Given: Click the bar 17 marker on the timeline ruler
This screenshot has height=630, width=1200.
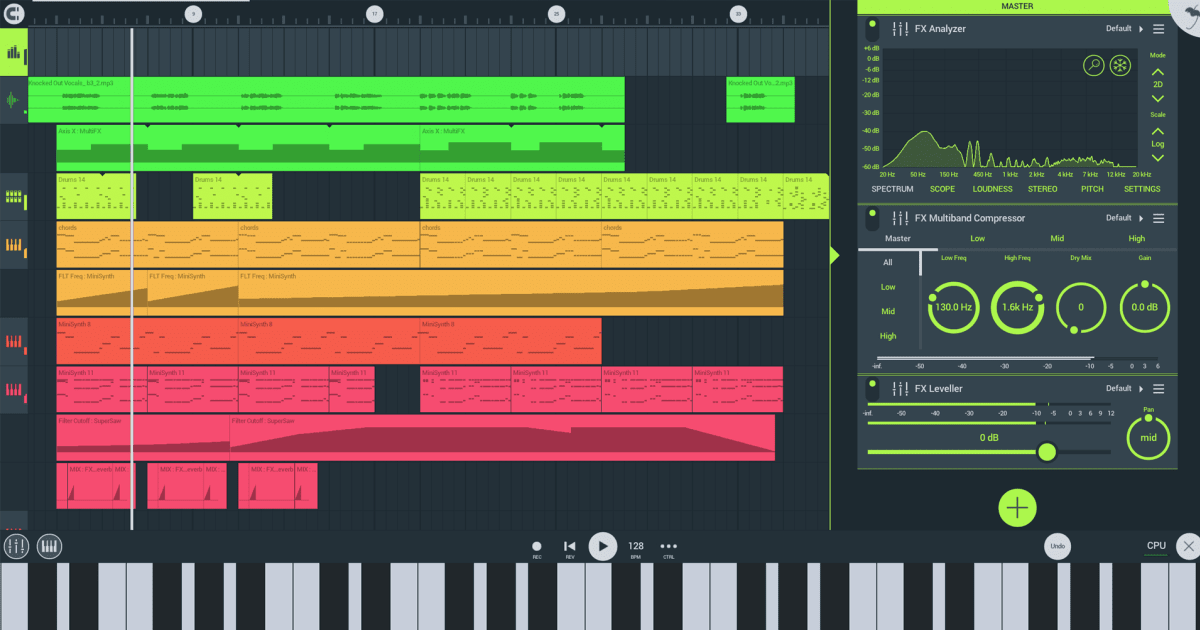Looking at the screenshot, I should pos(374,14).
